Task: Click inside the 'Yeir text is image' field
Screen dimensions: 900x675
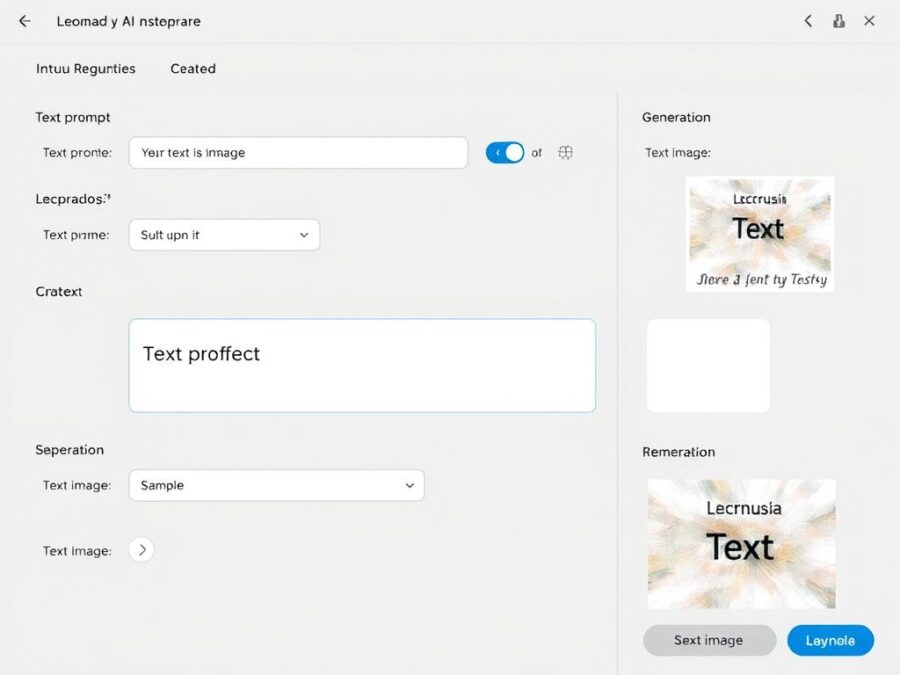Action: point(297,152)
